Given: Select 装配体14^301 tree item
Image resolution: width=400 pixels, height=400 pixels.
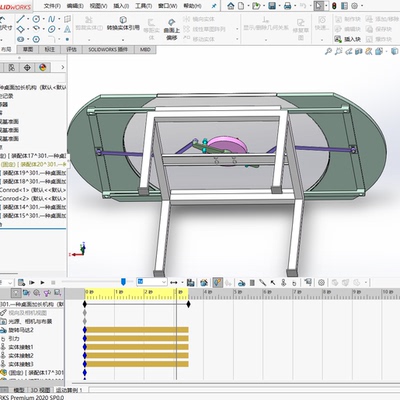Looking at the screenshot, I should coord(33,207).
